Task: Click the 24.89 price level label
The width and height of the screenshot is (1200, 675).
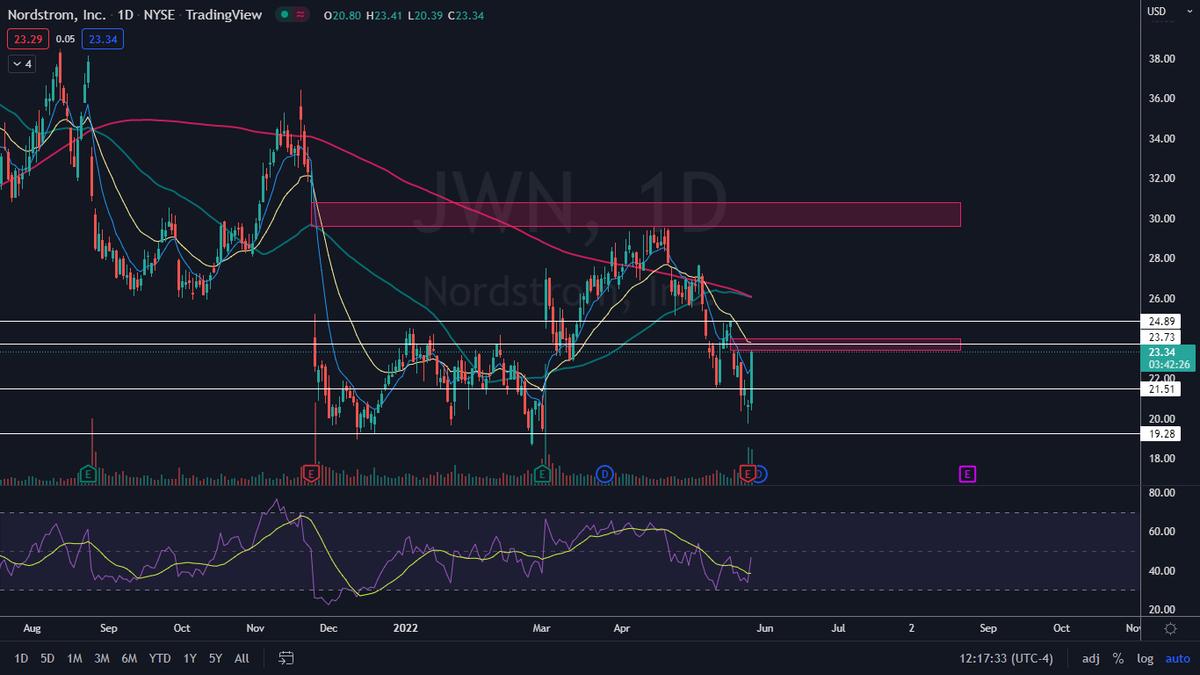Action: [1161, 321]
